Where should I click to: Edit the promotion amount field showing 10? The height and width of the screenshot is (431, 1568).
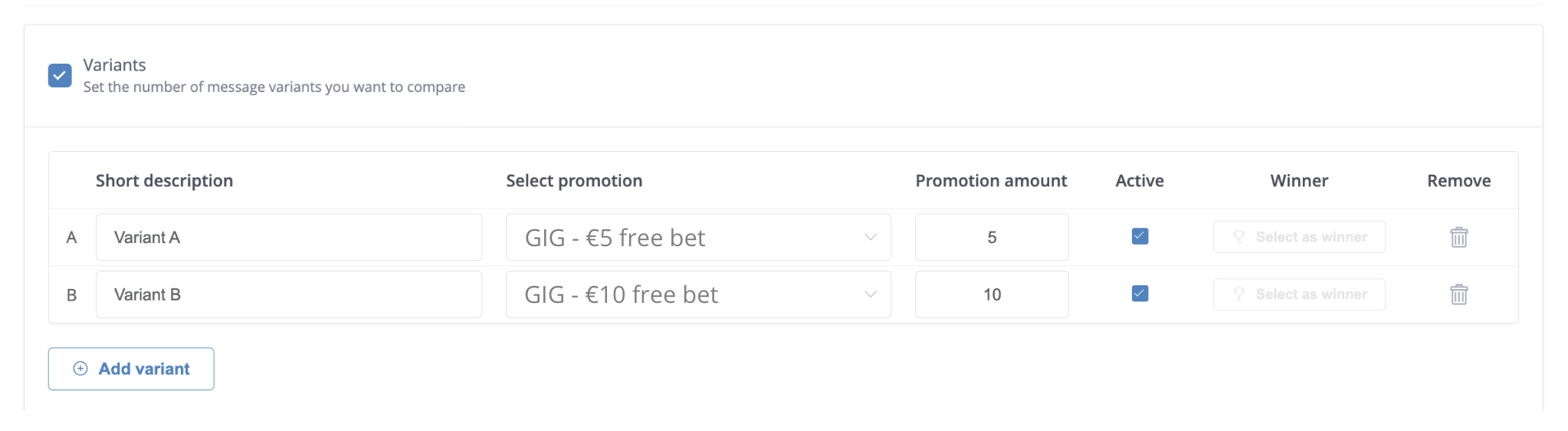coord(991,294)
